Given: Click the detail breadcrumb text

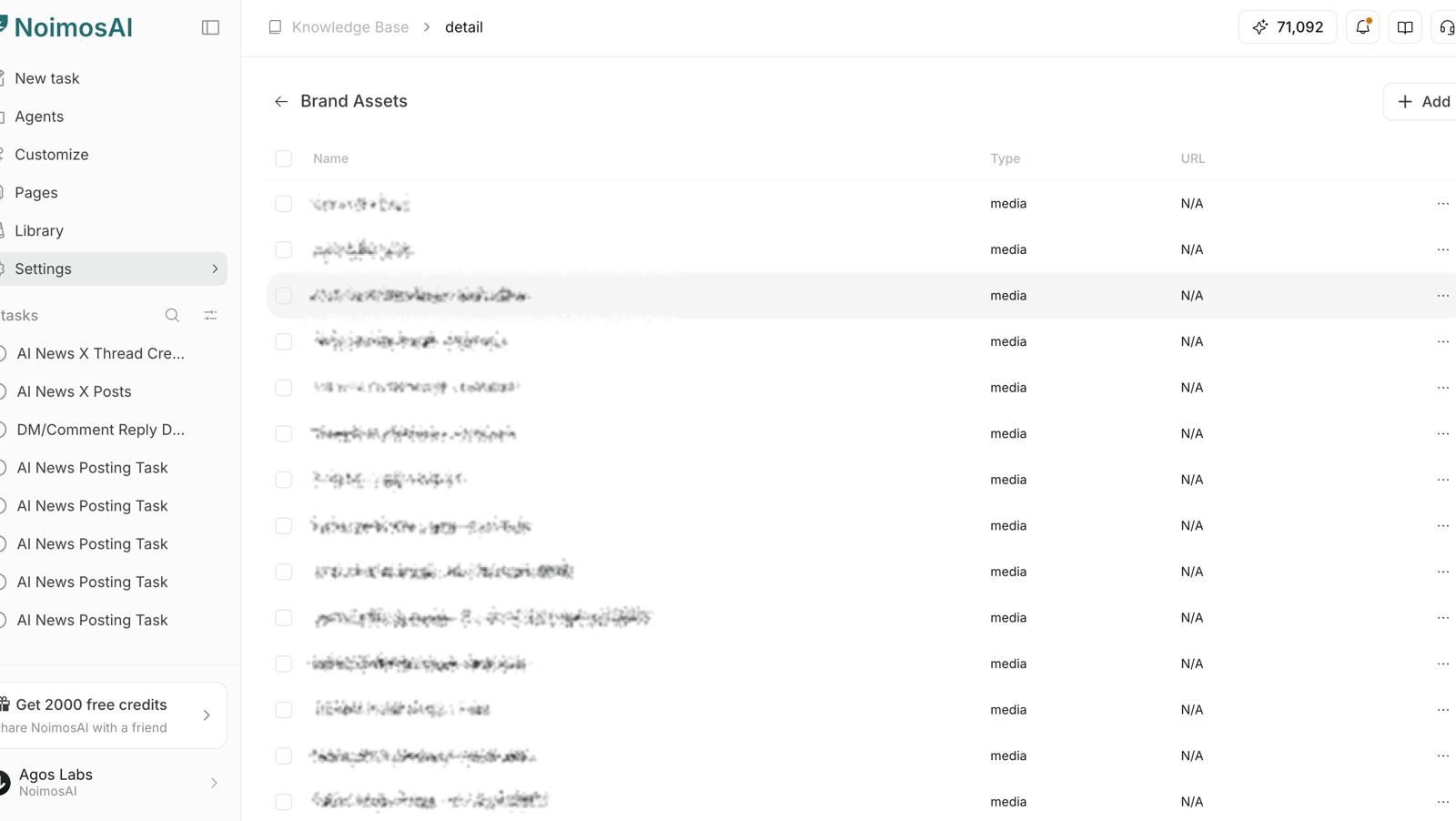Looking at the screenshot, I should pyautogui.click(x=464, y=27).
